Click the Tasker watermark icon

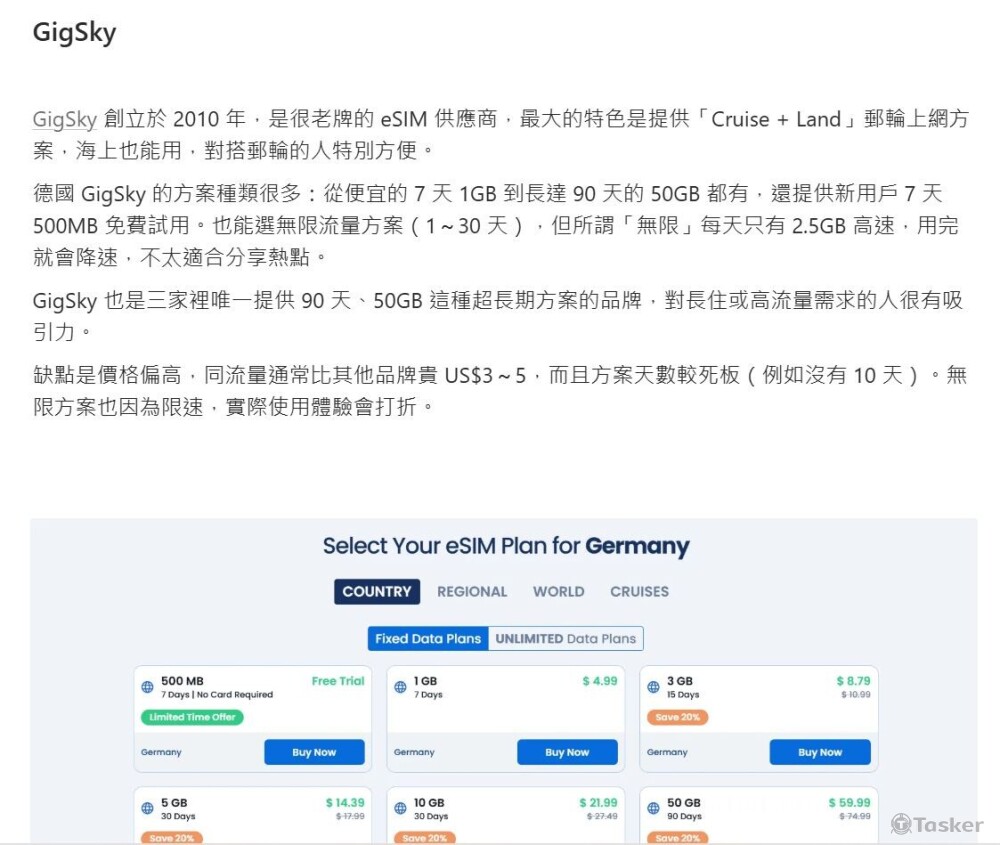(903, 824)
